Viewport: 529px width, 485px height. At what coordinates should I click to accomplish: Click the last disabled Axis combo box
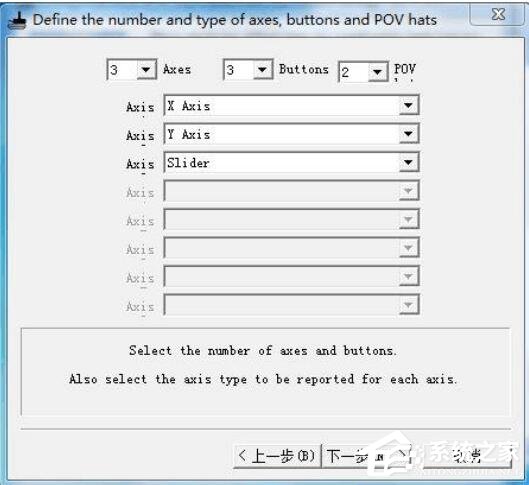tap(291, 305)
